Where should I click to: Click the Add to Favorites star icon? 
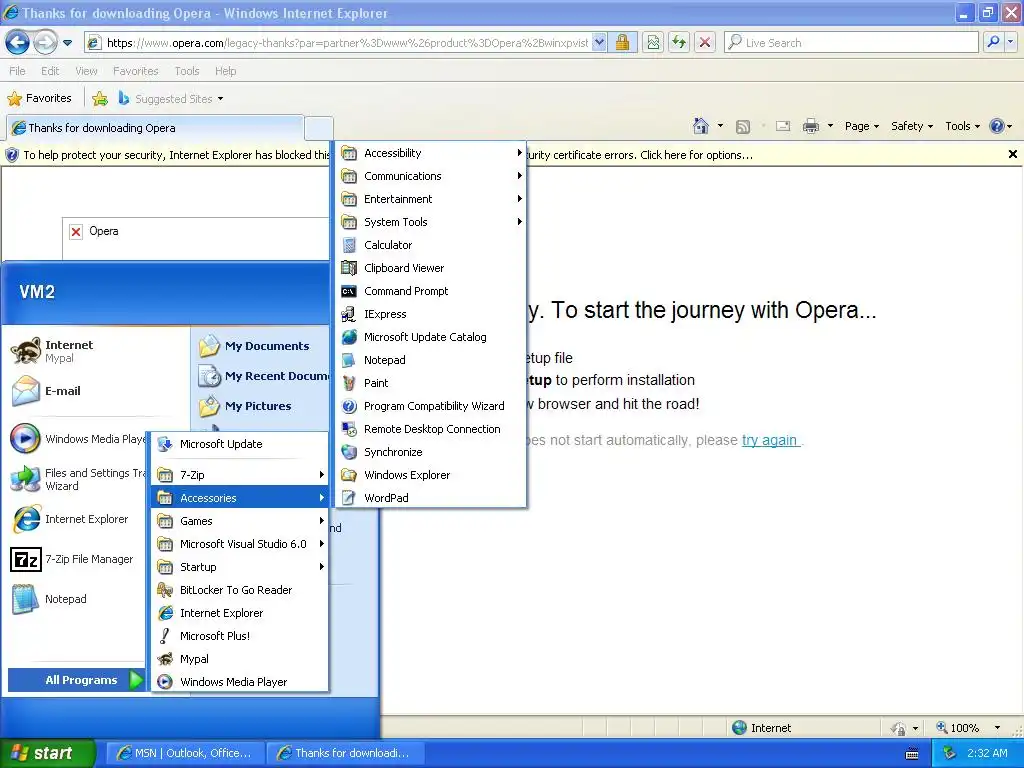pos(100,99)
